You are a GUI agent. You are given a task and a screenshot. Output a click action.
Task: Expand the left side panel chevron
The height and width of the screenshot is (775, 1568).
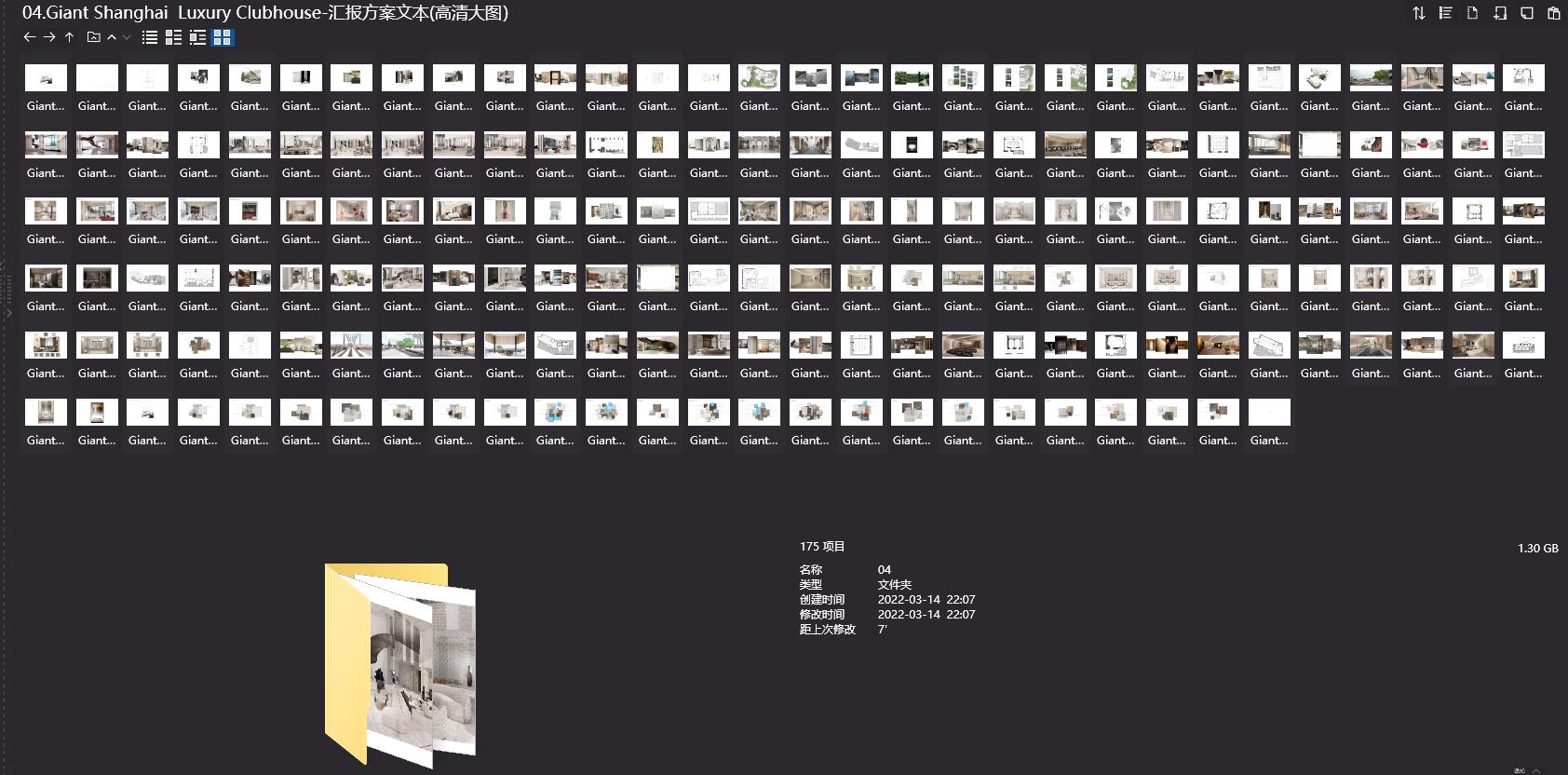coord(8,313)
